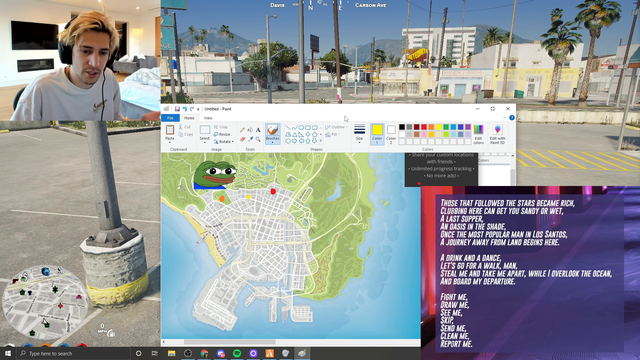Select the Magnifier tool in Paint
640x360 pixels.
258,140
